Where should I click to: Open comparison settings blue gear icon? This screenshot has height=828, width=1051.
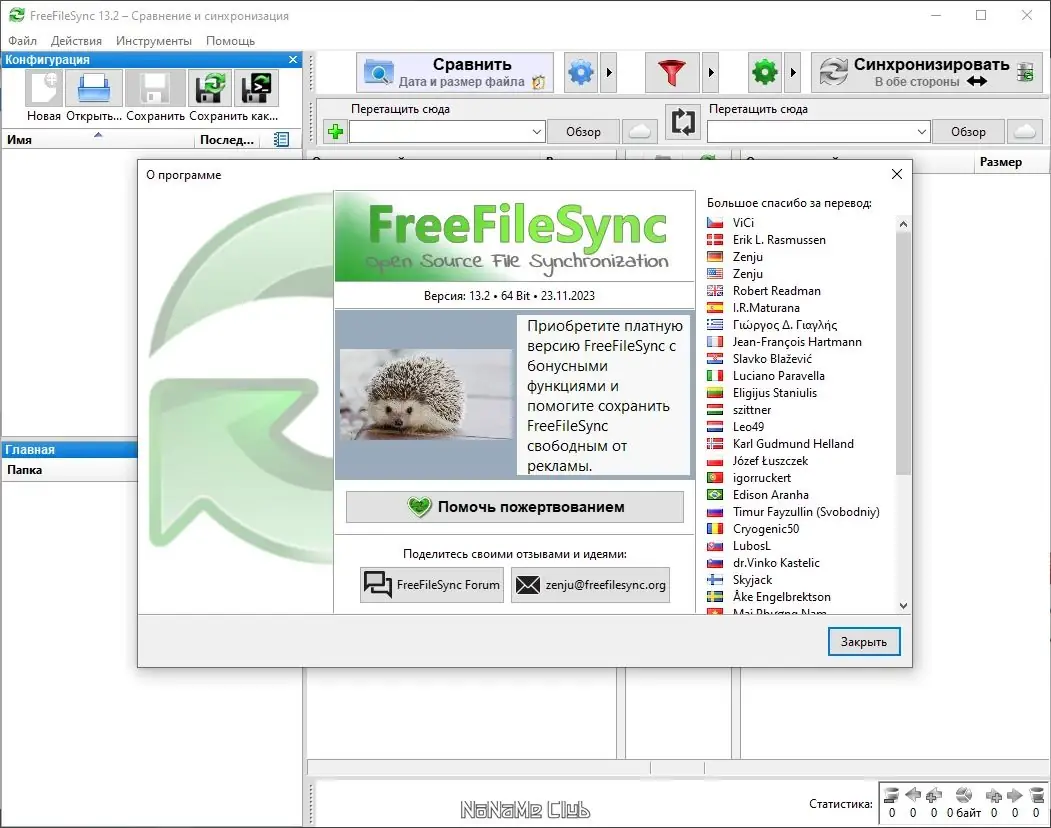click(580, 72)
